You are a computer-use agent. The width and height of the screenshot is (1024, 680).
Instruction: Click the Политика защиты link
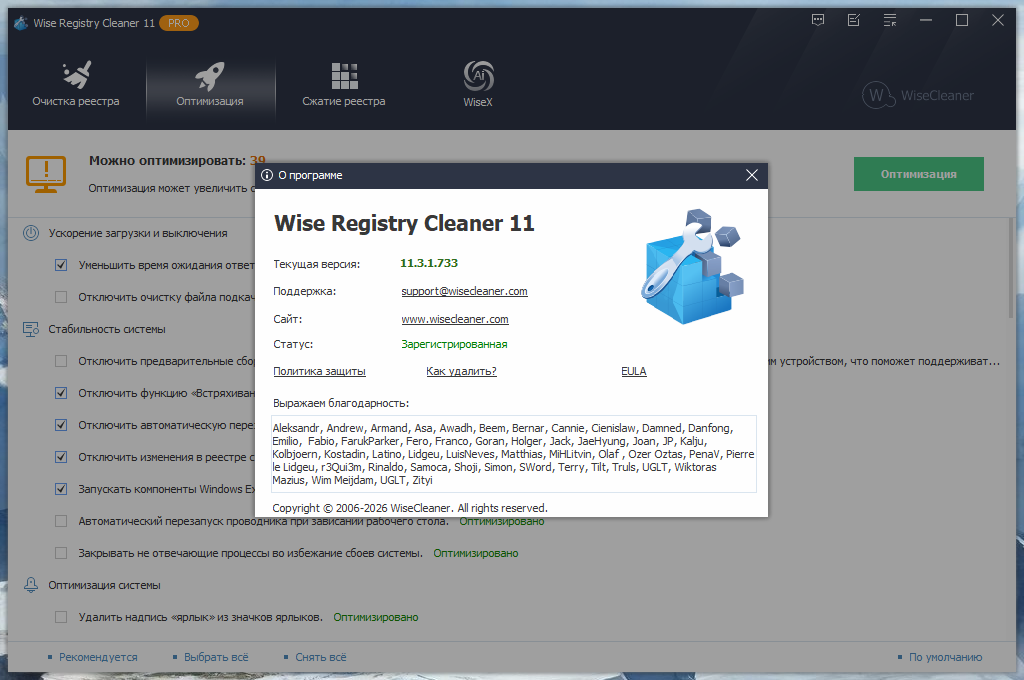coord(319,371)
